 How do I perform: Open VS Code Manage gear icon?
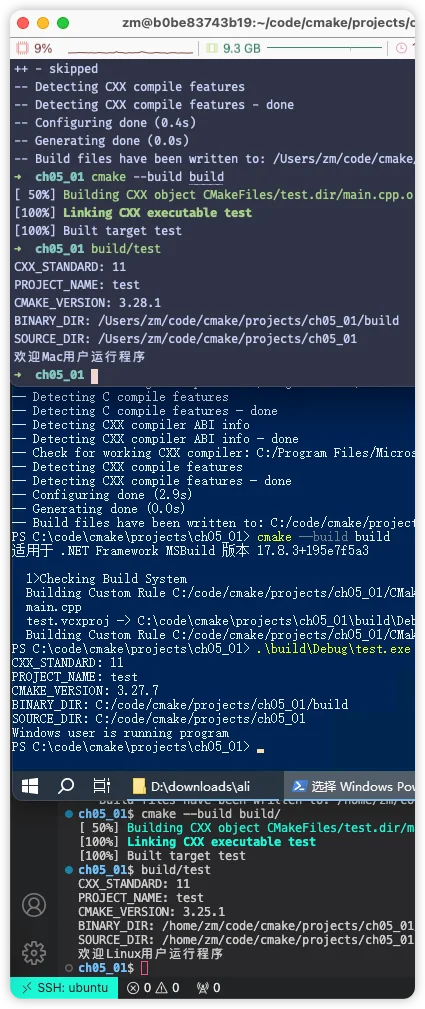(33, 952)
